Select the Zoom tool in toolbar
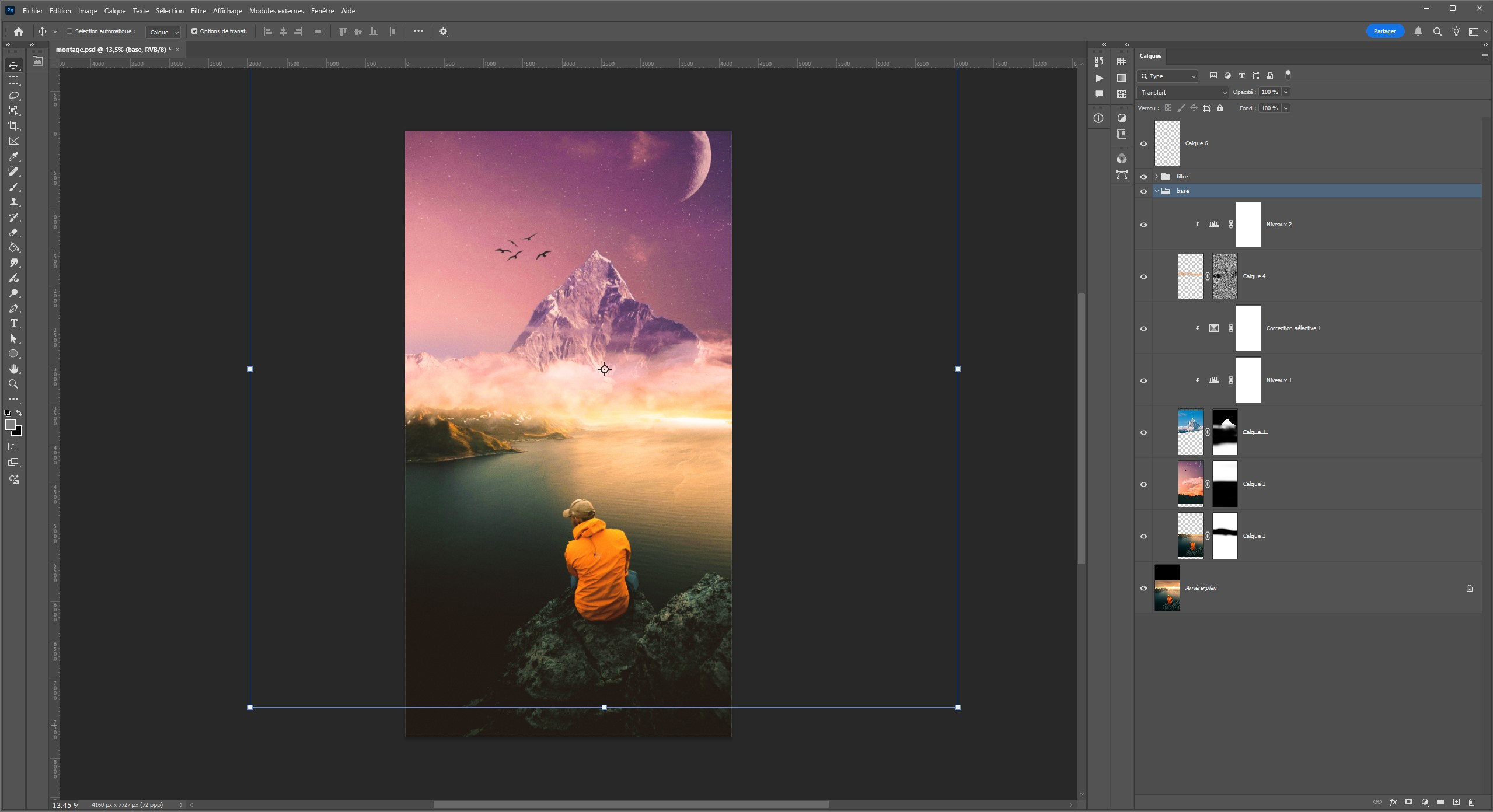This screenshot has width=1493, height=812. 13,384
